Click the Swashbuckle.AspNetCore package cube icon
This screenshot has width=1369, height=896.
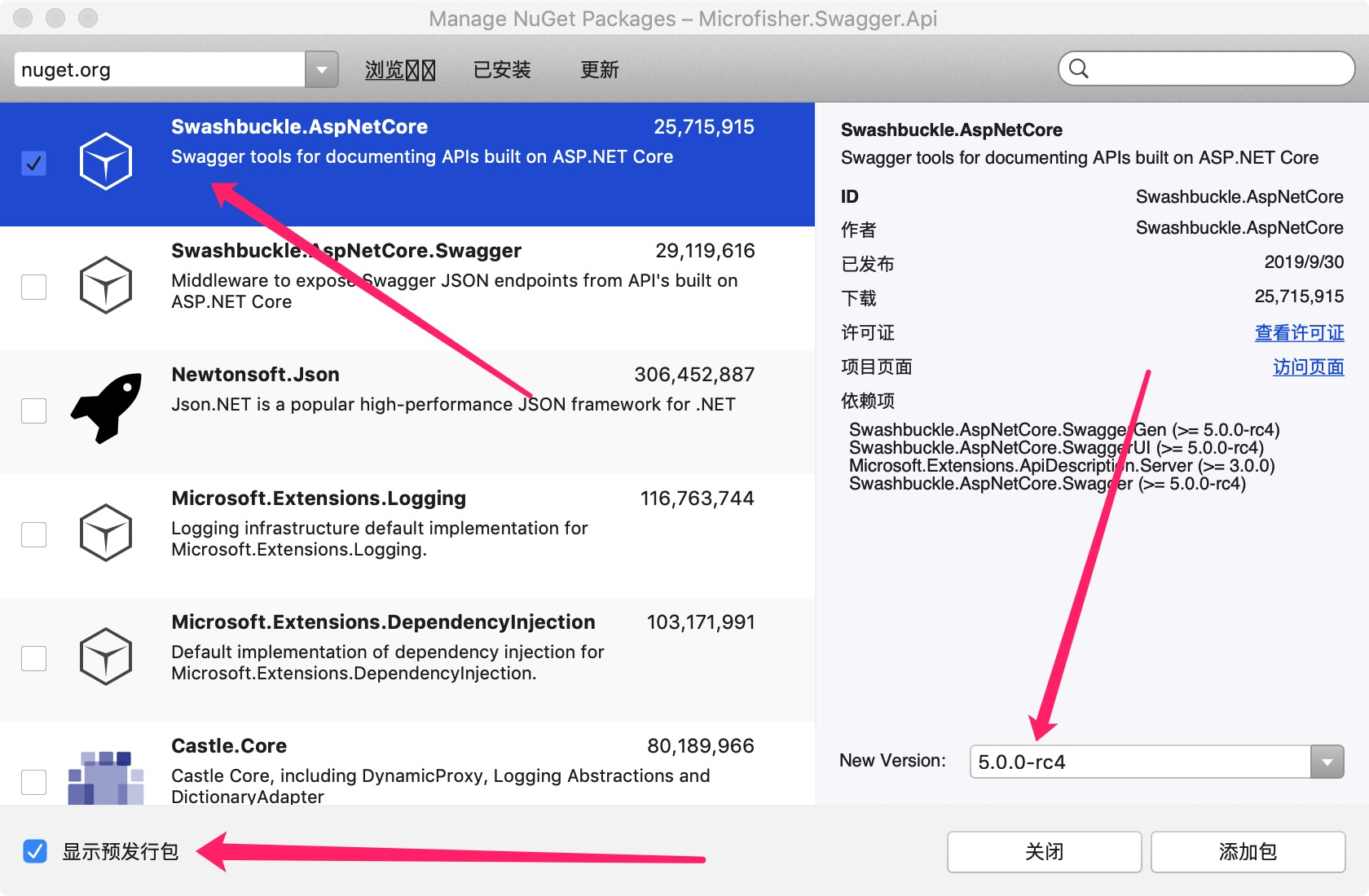pos(106,161)
